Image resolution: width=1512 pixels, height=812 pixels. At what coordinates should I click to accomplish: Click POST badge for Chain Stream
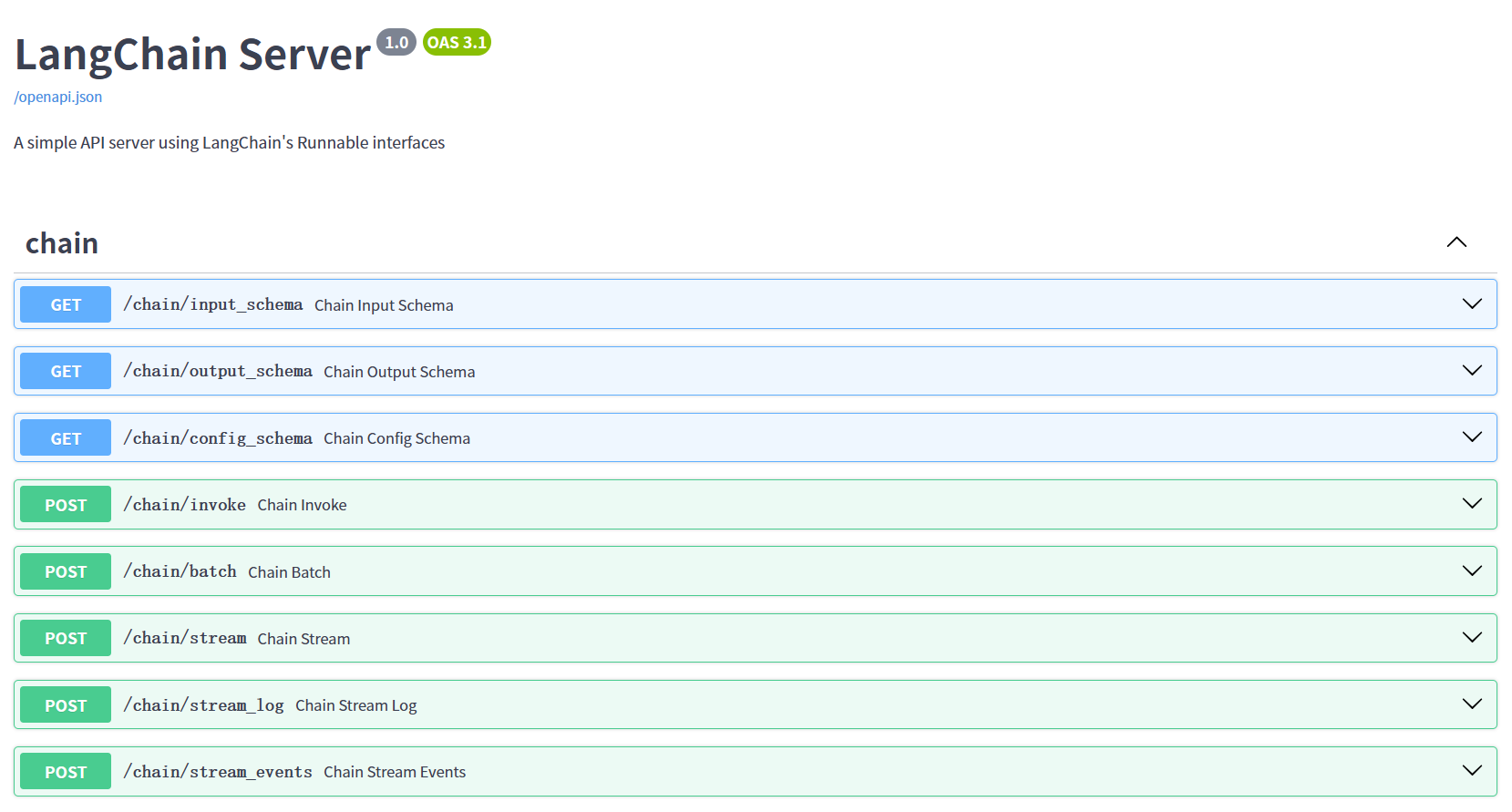pyautogui.click(x=66, y=638)
